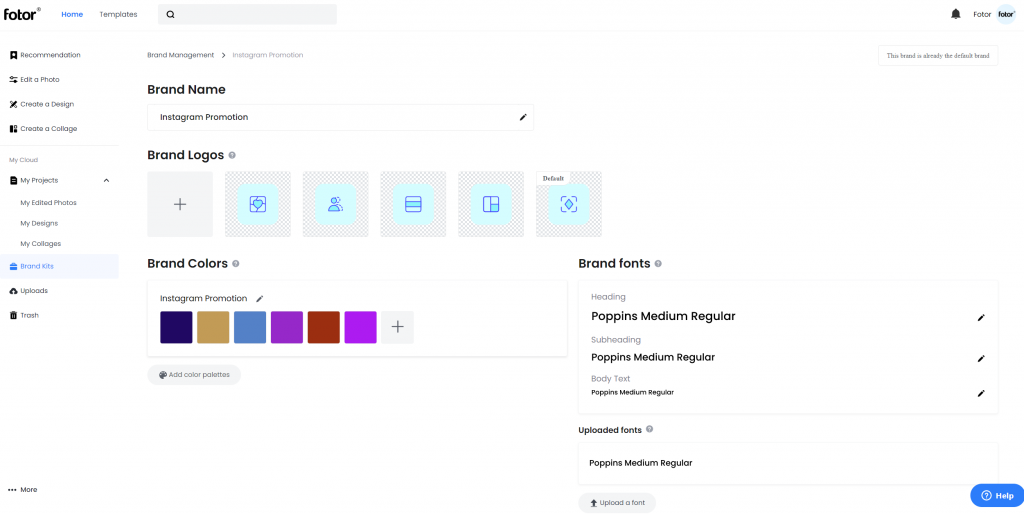Expand the More menu in sidebar

click(x=23, y=489)
